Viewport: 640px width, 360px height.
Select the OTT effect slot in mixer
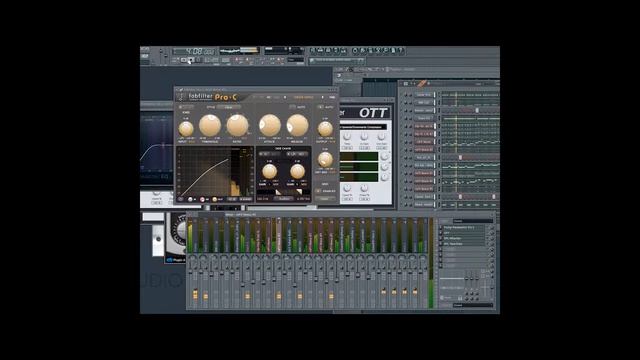click(x=464, y=233)
